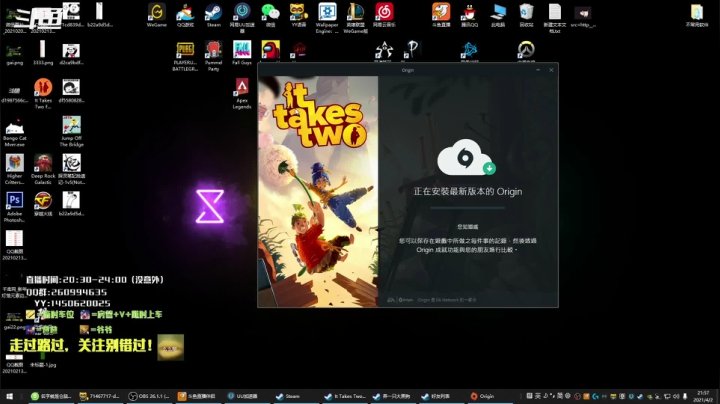Open the Wallpaper Engine desktop shortcut

click(327, 18)
